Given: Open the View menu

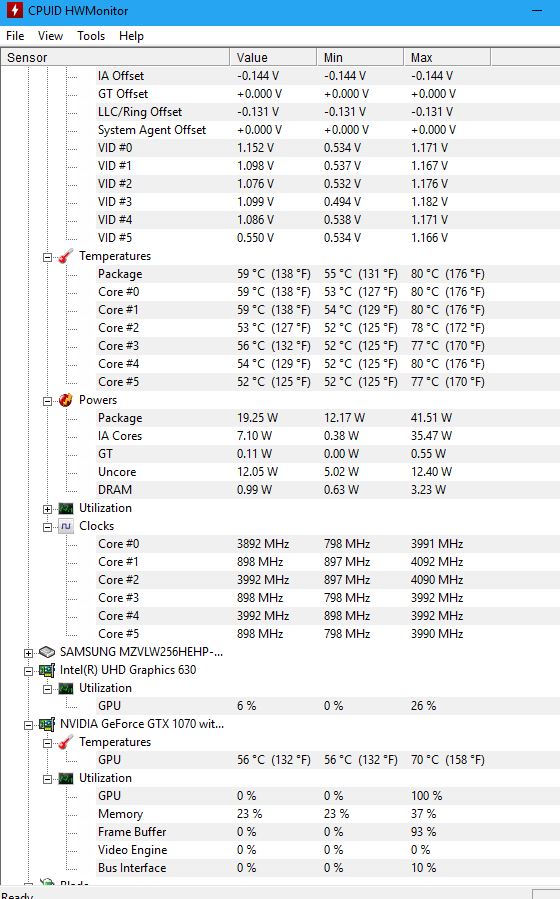Looking at the screenshot, I should 50,36.
